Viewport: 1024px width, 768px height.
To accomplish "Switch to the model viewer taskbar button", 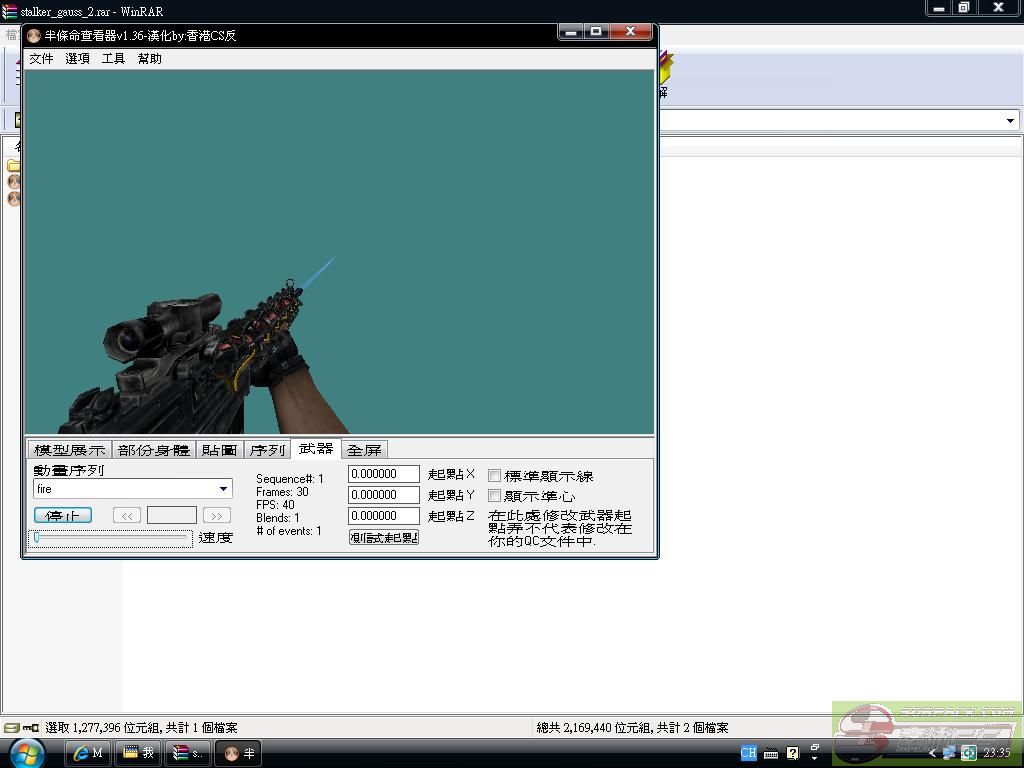I will (x=239, y=753).
